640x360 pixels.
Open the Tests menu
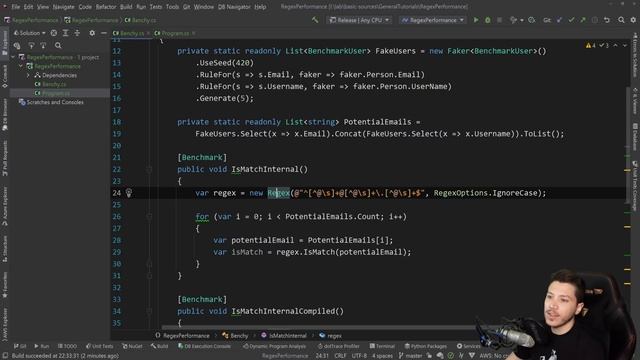(x=156, y=7)
